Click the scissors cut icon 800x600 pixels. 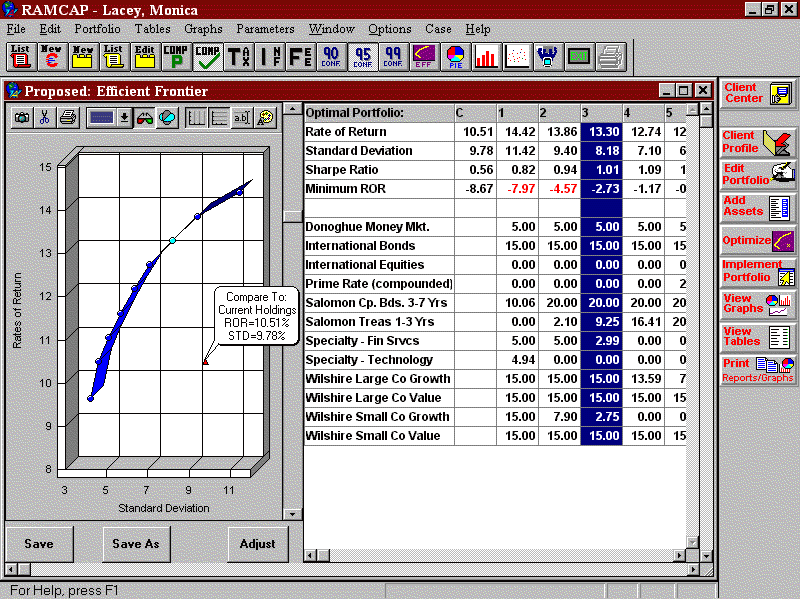point(44,118)
